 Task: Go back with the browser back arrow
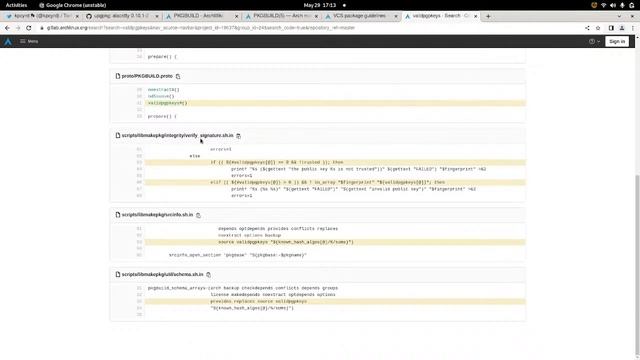pos(7,28)
